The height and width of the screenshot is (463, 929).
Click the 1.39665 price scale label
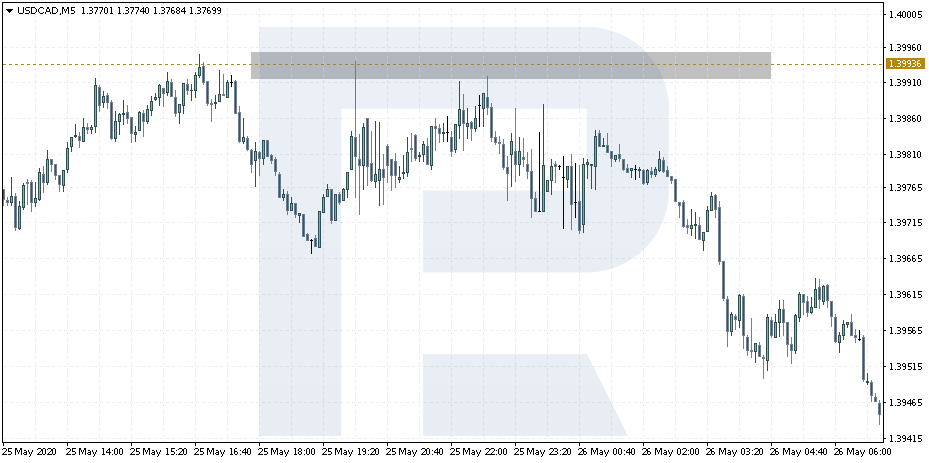906,259
